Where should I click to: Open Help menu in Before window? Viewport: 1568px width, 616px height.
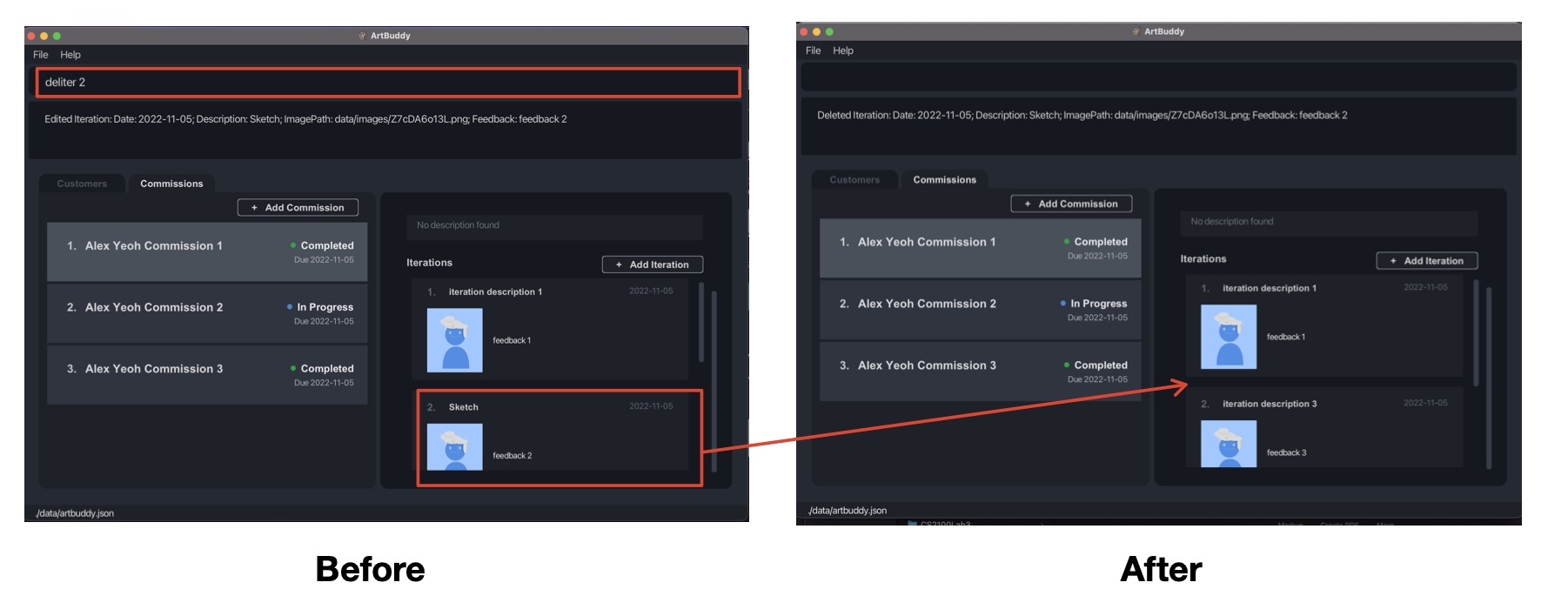click(x=70, y=55)
